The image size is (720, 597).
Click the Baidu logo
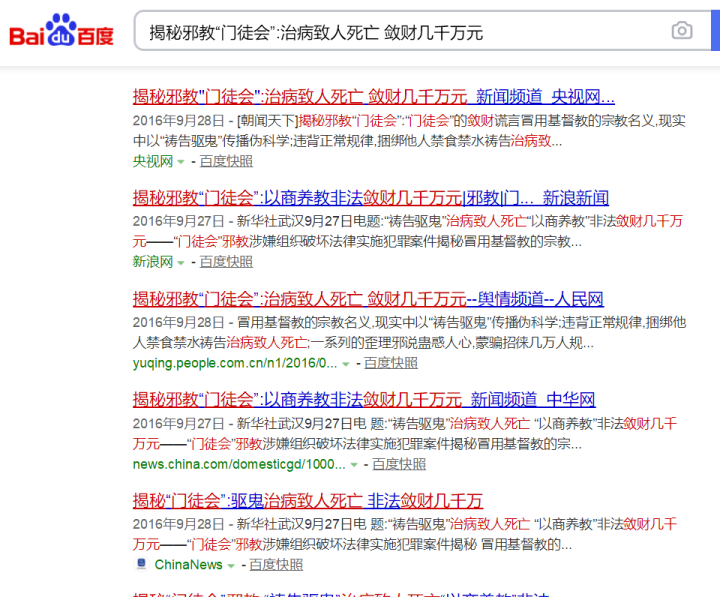click(62, 30)
